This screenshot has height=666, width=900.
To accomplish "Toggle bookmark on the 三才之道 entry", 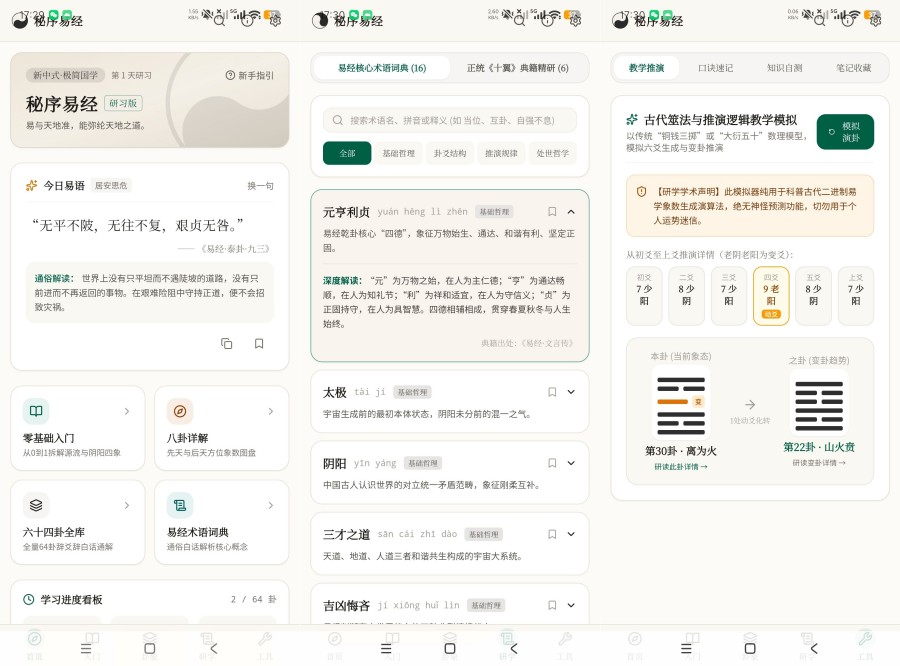I will tap(552, 535).
